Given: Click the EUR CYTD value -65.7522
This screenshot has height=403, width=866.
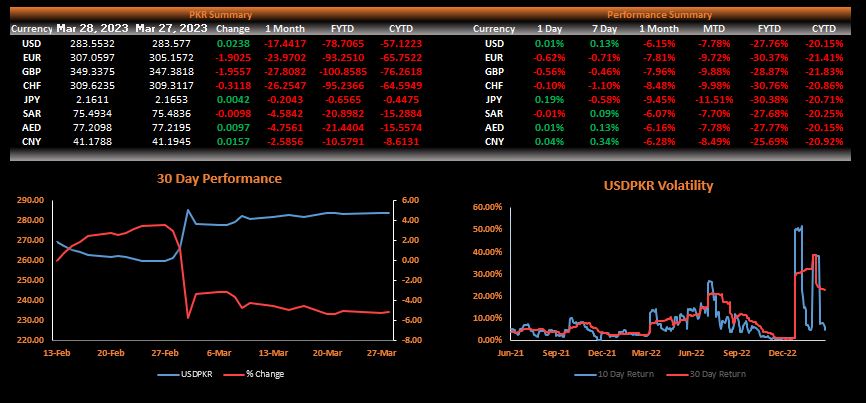Looking at the screenshot, I should pos(399,57).
